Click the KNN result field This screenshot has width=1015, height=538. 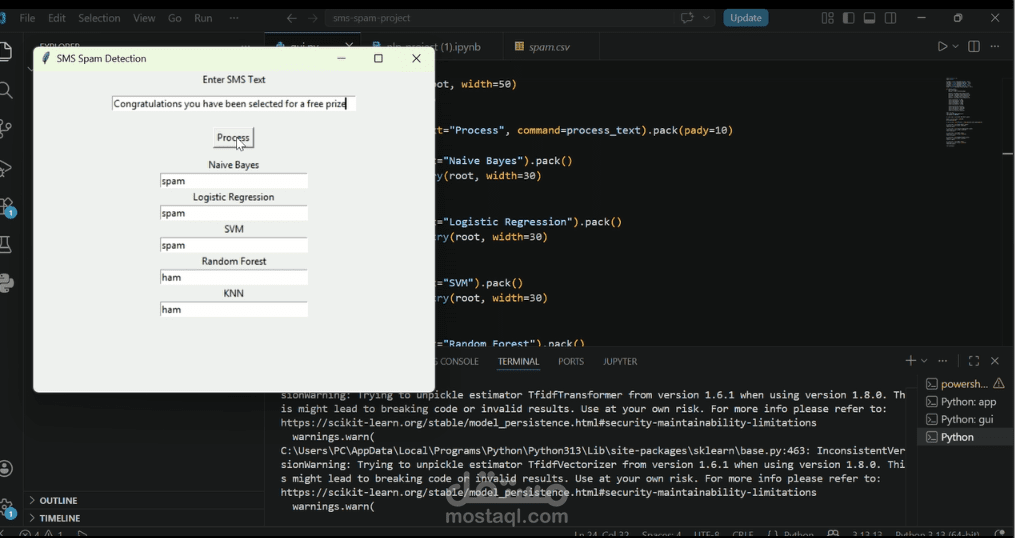(x=234, y=309)
